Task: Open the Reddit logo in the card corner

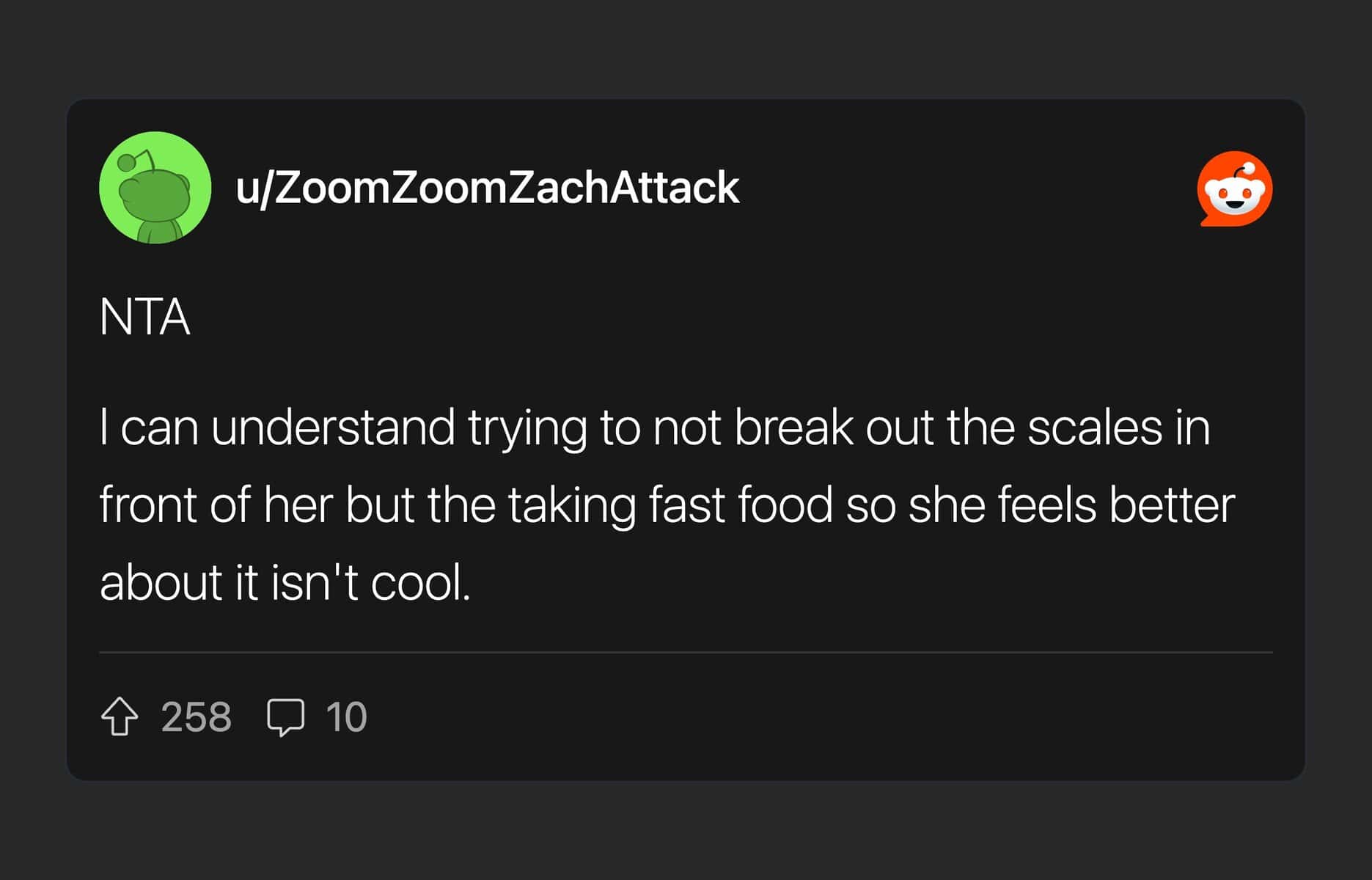Action: (1235, 188)
